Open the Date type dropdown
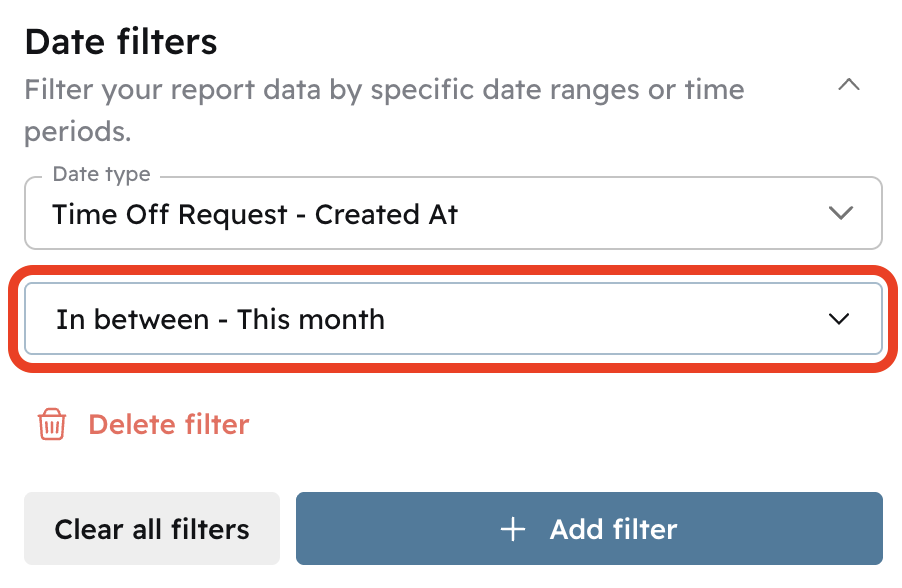Viewport: 902px width, 588px height. coord(453,213)
